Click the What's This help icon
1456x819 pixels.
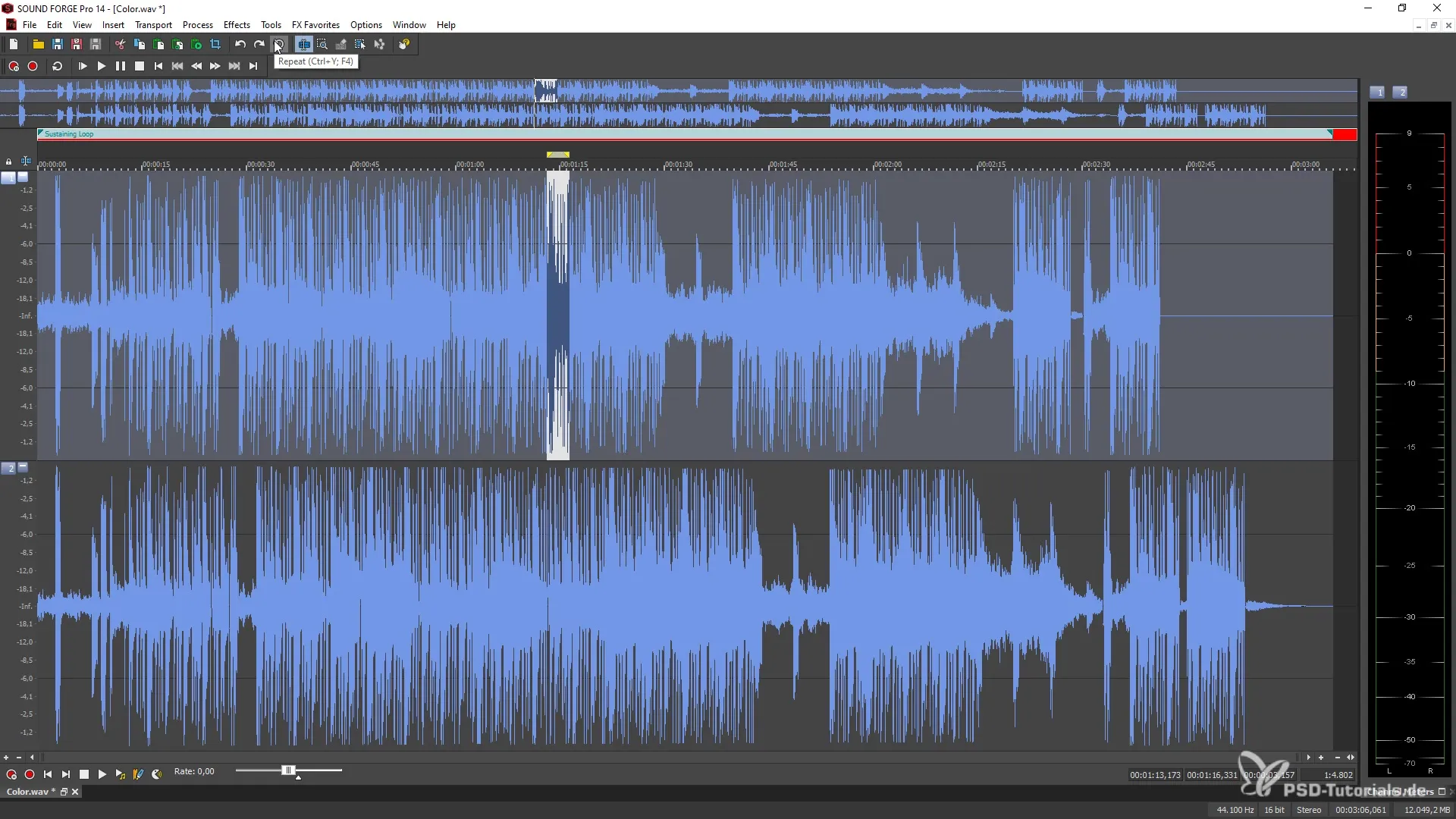tap(404, 44)
